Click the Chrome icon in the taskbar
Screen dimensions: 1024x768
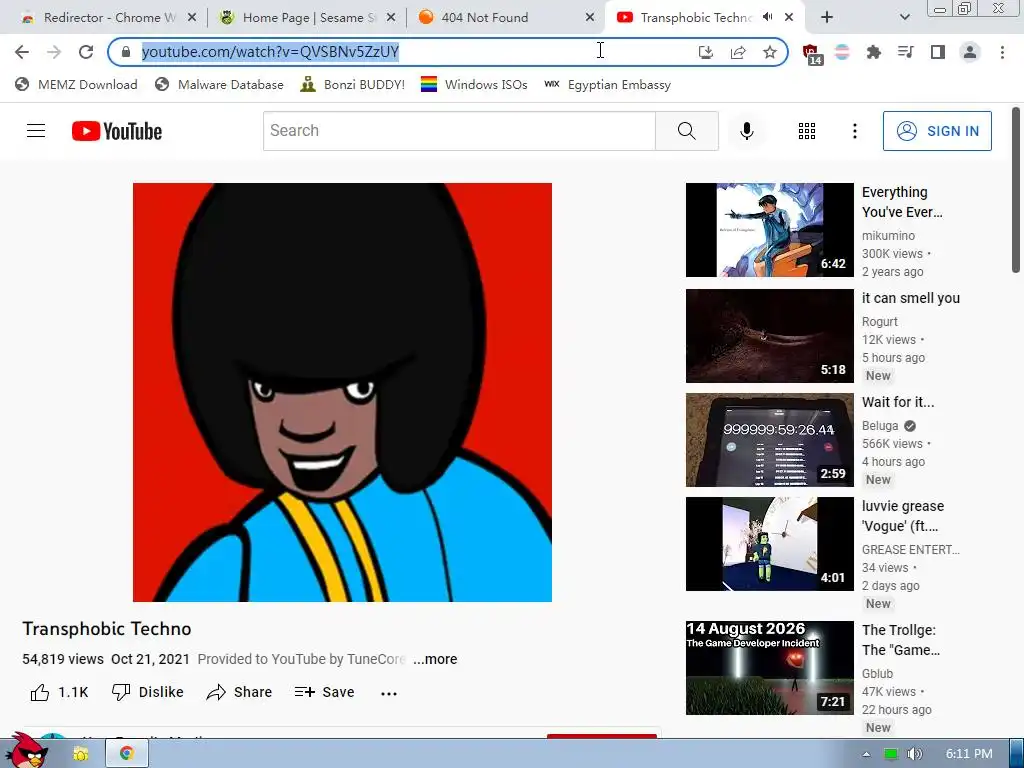[x=127, y=754]
